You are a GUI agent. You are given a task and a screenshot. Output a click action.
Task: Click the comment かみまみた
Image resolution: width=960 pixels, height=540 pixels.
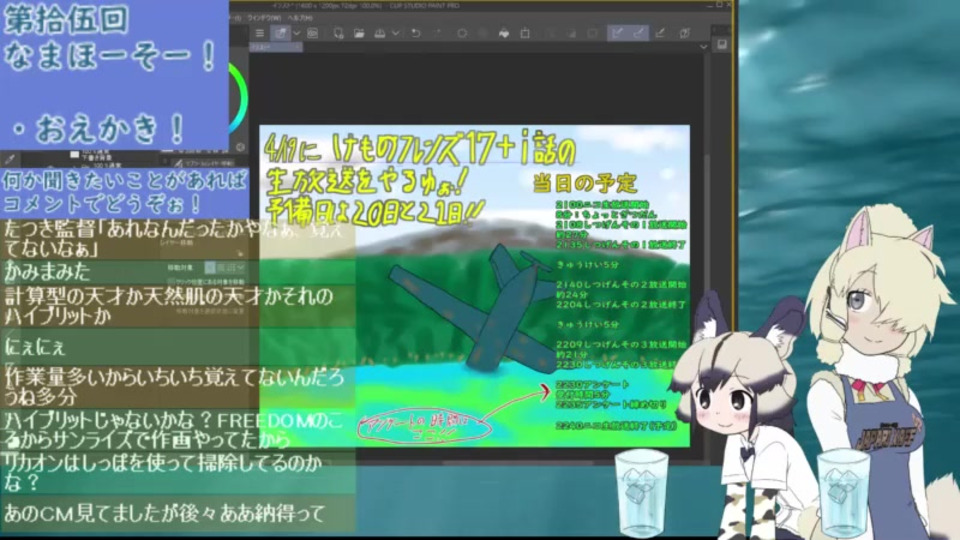tap(47, 272)
